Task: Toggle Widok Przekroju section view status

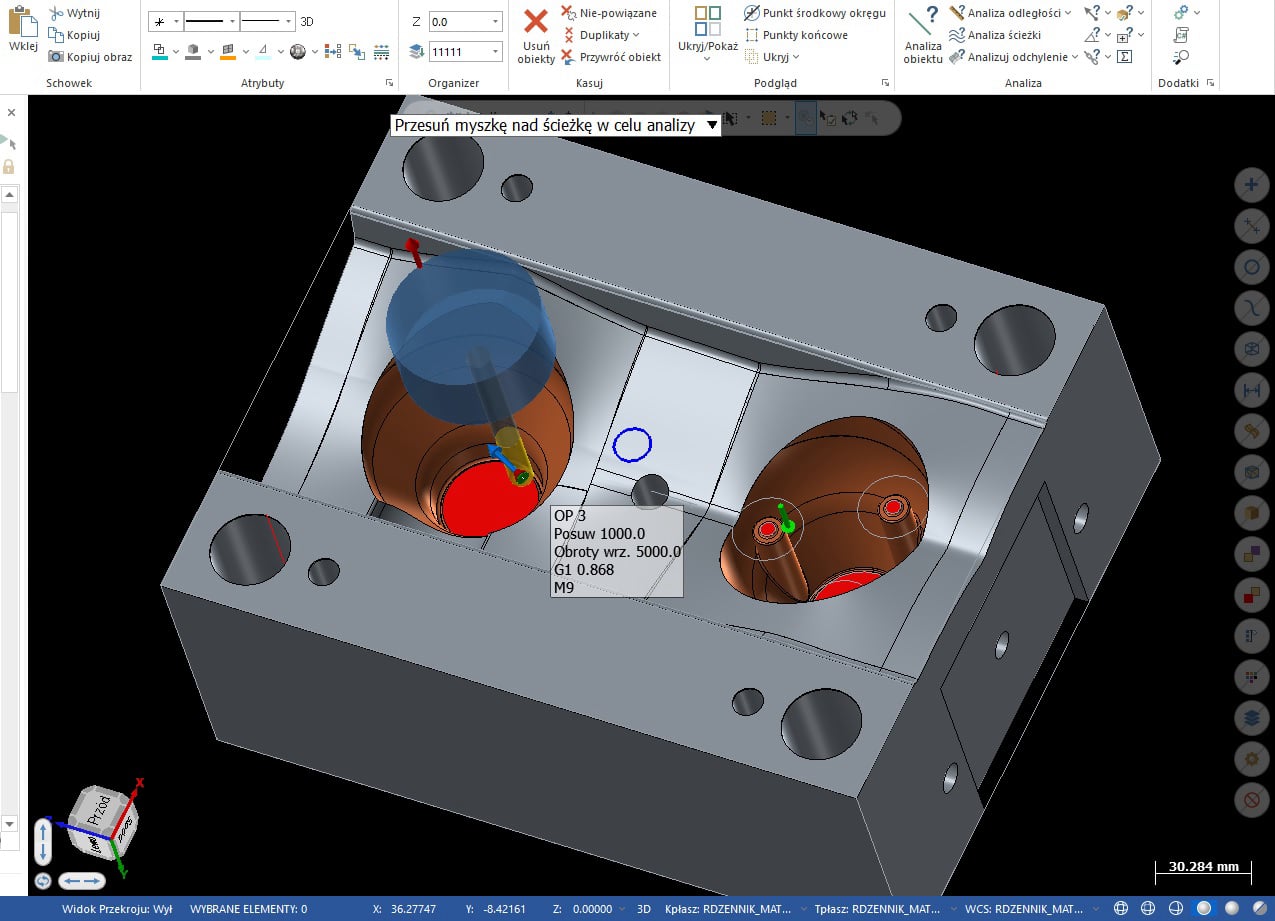Action: [117, 909]
